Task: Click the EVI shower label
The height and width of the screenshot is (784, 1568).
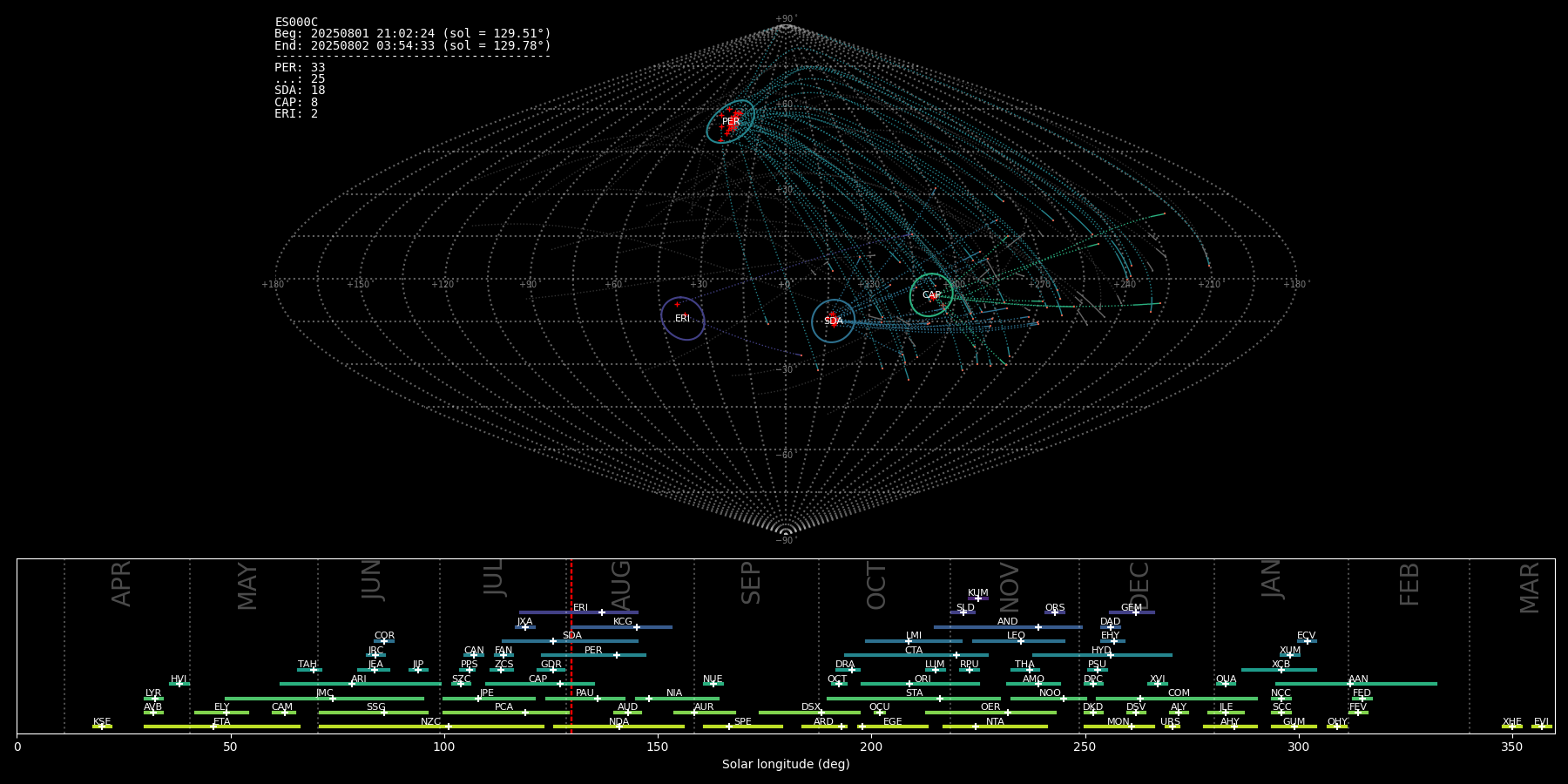Action: (x=1541, y=722)
